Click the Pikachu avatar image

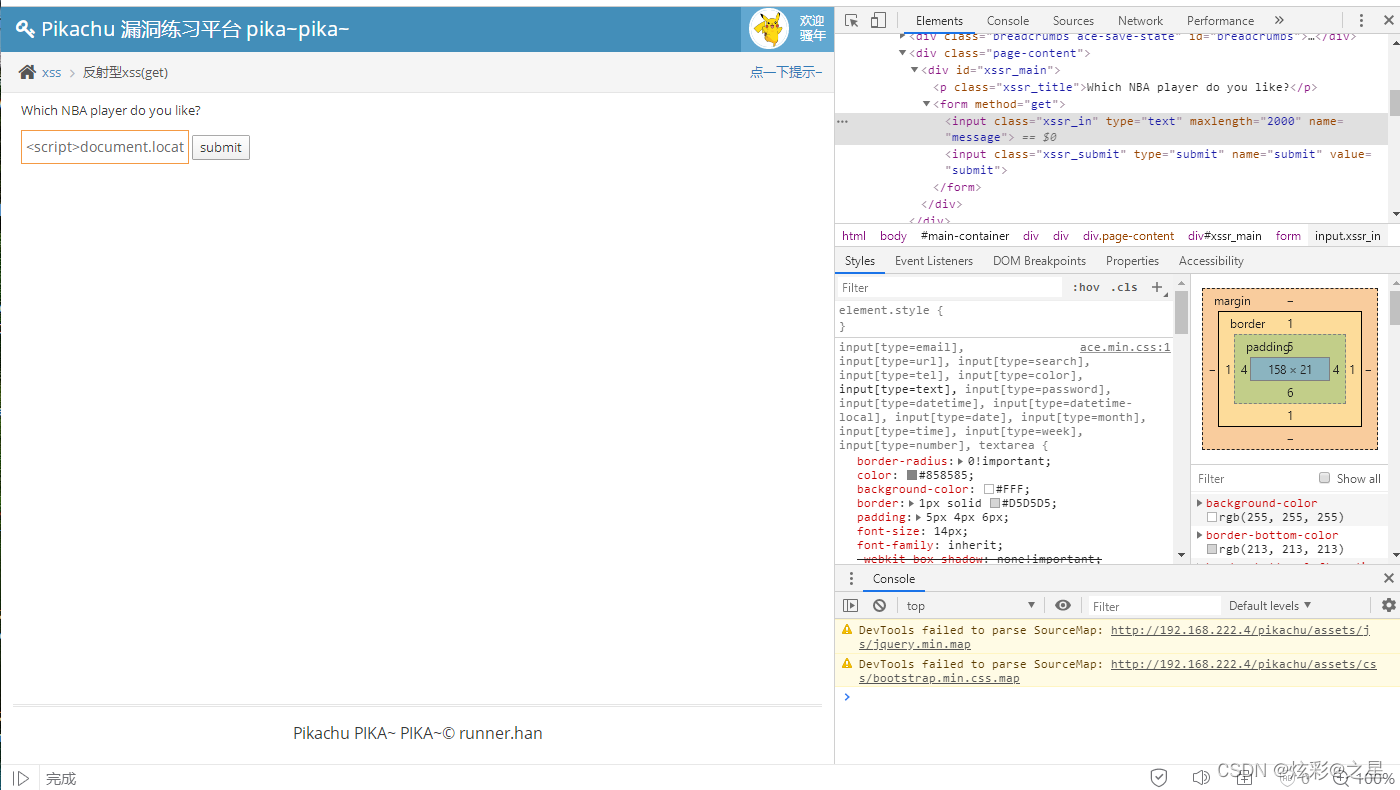(x=769, y=28)
